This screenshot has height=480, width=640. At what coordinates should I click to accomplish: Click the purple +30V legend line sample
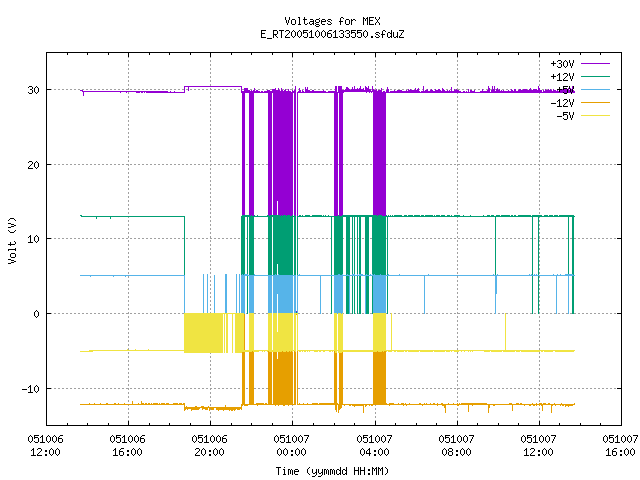pyautogui.click(x=595, y=64)
